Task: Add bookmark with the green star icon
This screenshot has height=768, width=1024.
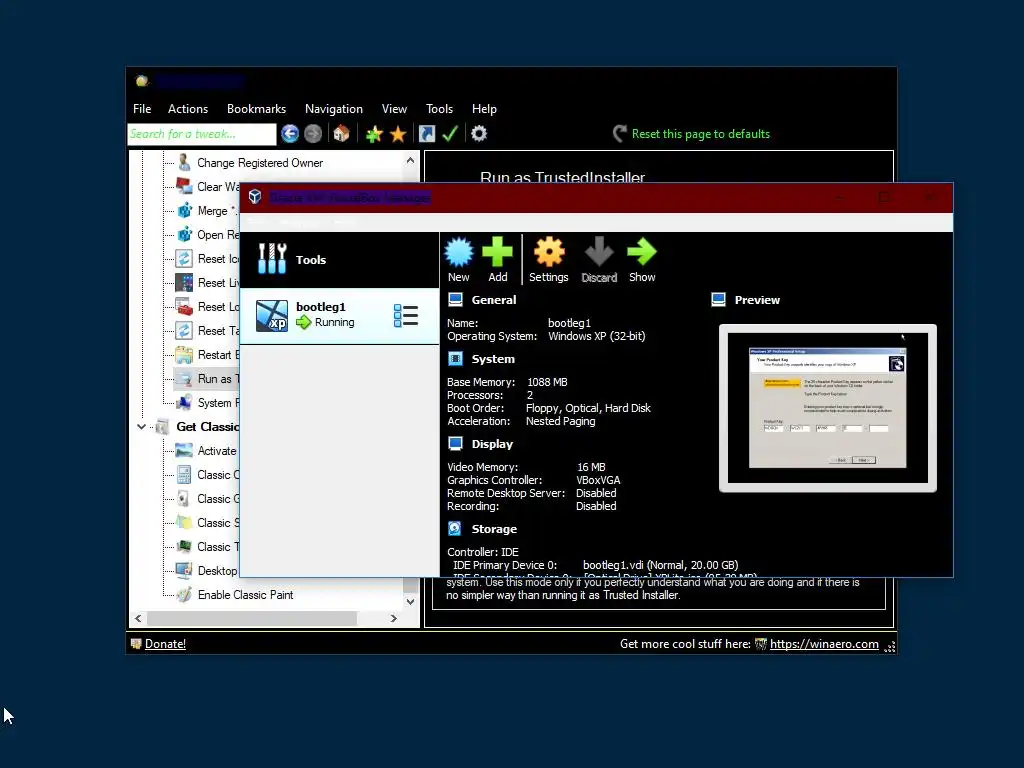Action: point(374,134)
